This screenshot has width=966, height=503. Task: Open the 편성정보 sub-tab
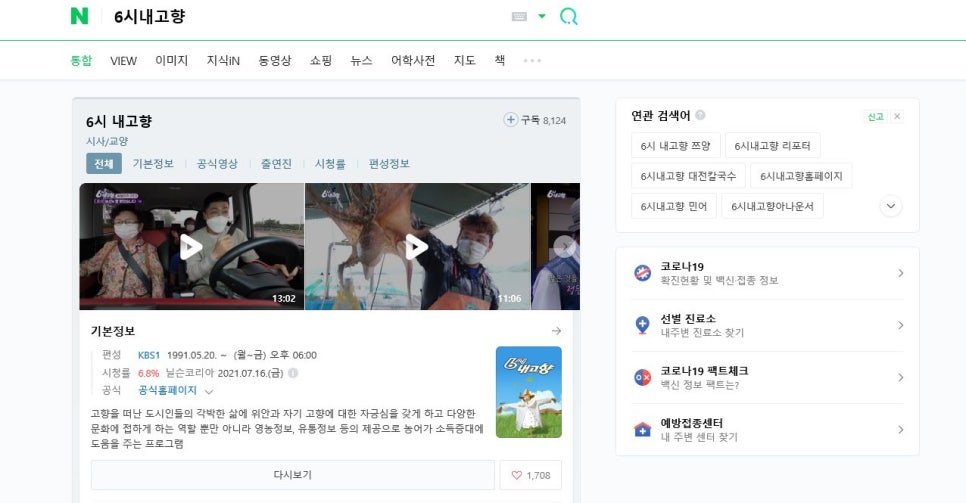[389, 163]
